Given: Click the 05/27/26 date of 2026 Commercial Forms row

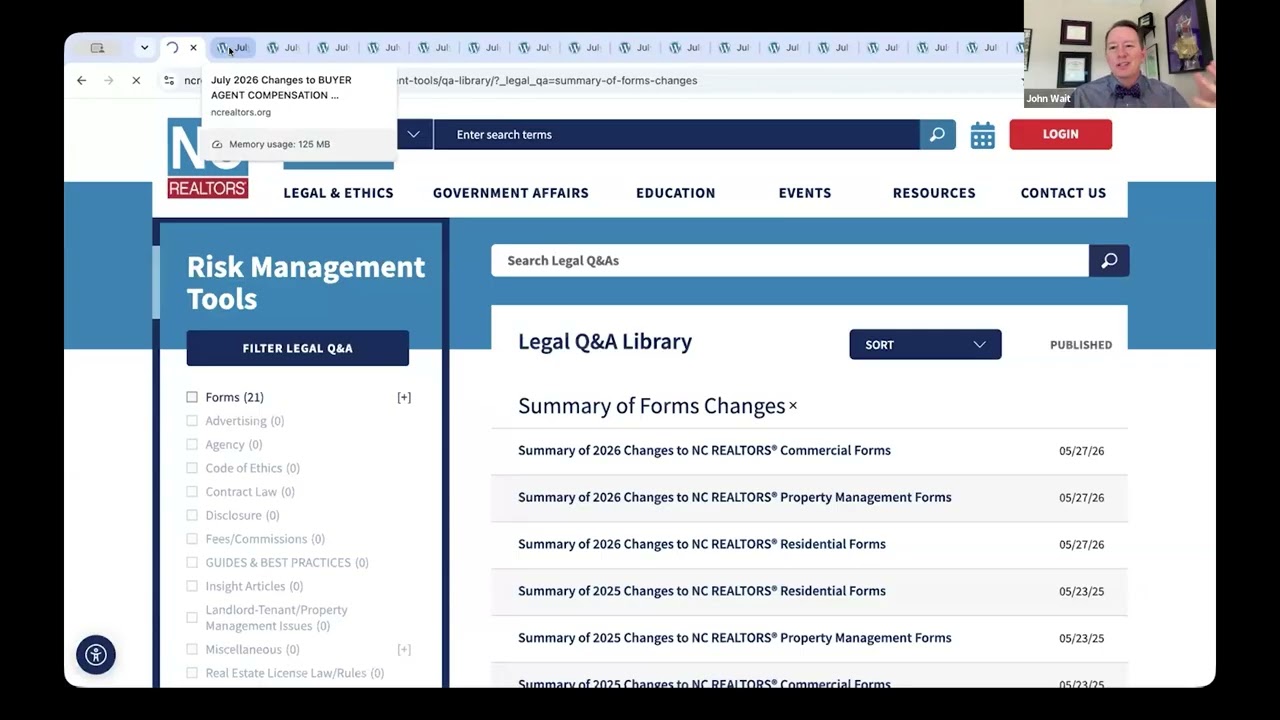Looking at the screenshot, I should (x=1082, y=451).
